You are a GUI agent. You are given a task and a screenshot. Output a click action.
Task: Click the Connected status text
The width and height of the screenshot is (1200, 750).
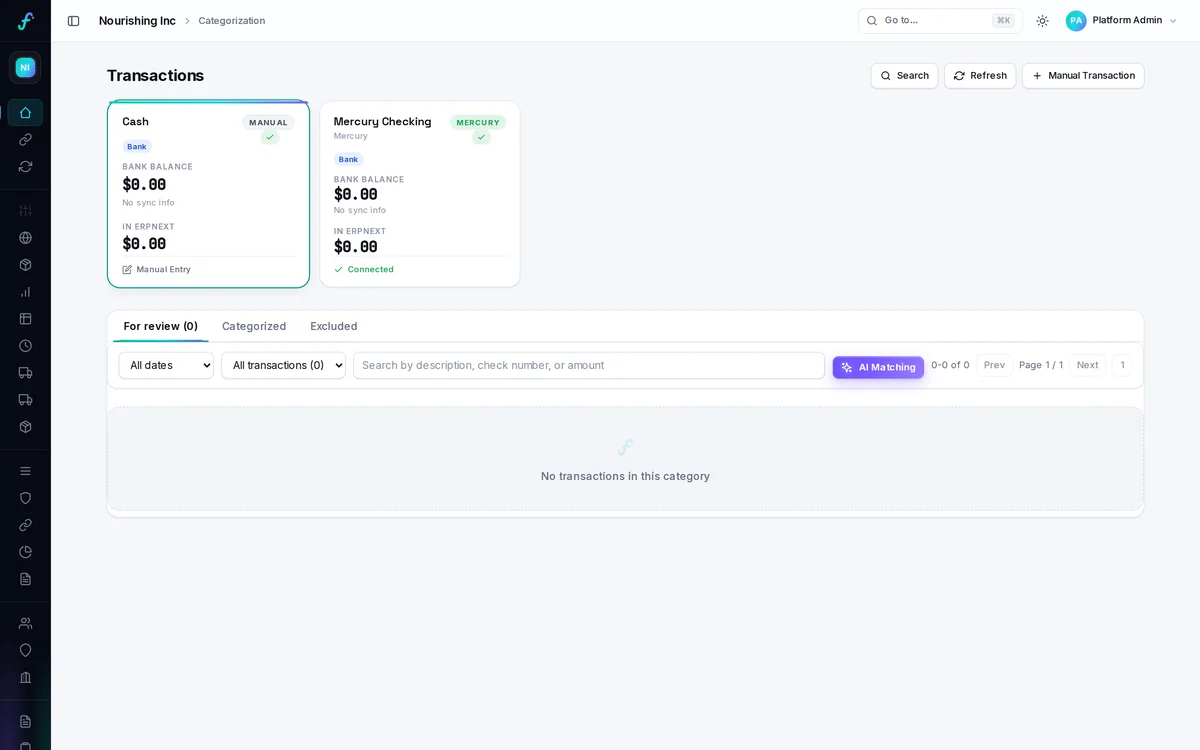point(371,270)
